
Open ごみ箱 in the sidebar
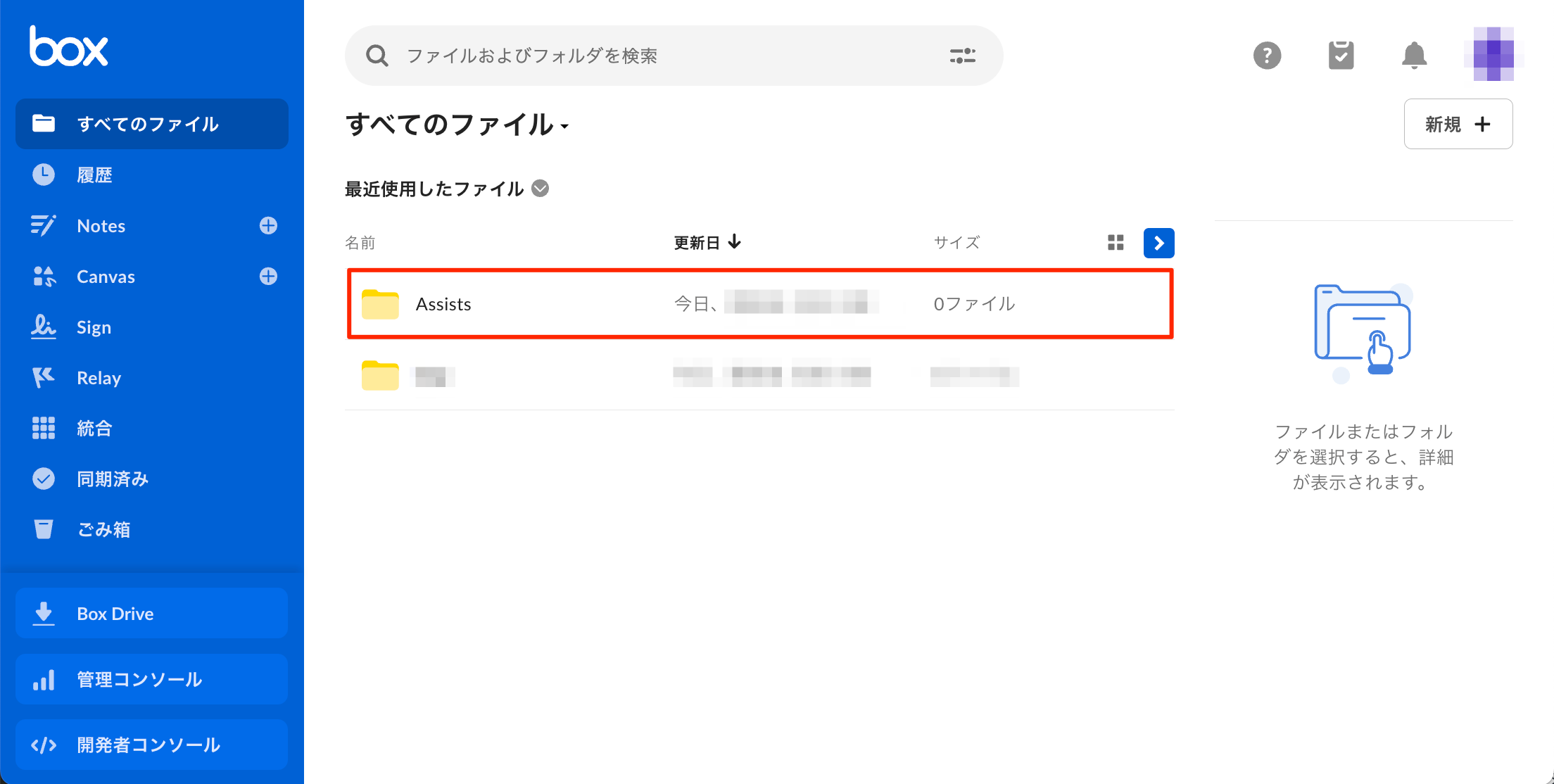[103, 529]
